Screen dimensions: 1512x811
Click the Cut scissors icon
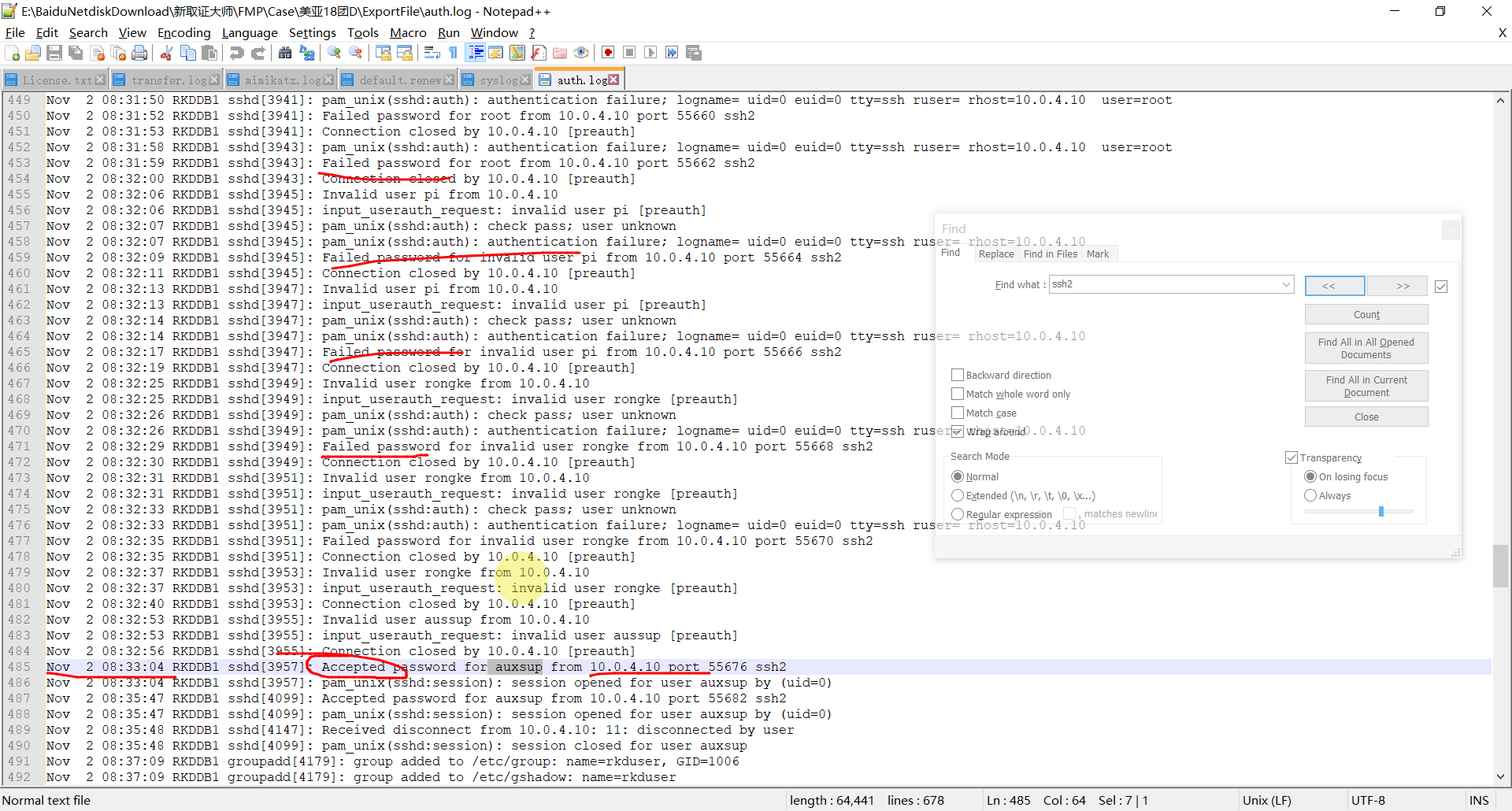click(x=166, y=53)
